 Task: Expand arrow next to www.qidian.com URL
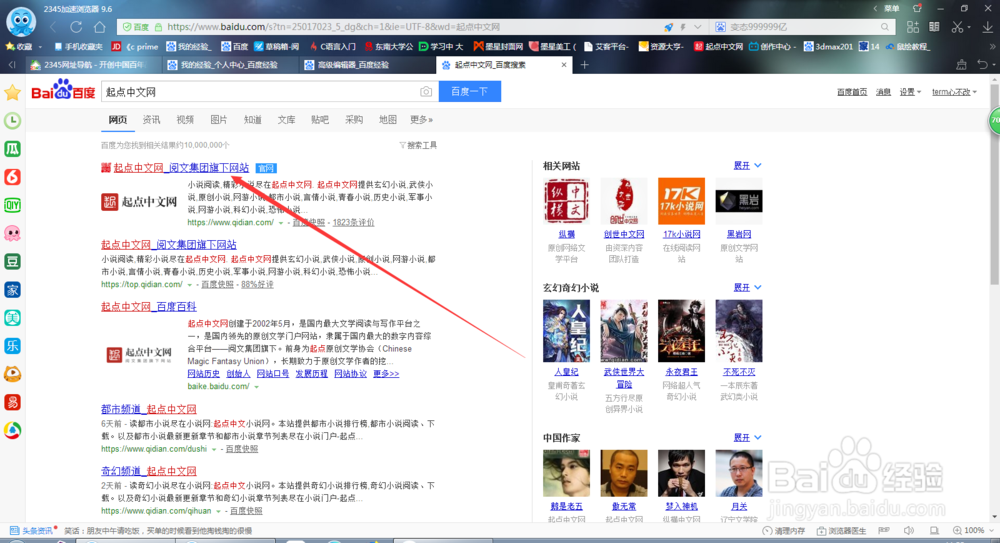tap(280, 223)
